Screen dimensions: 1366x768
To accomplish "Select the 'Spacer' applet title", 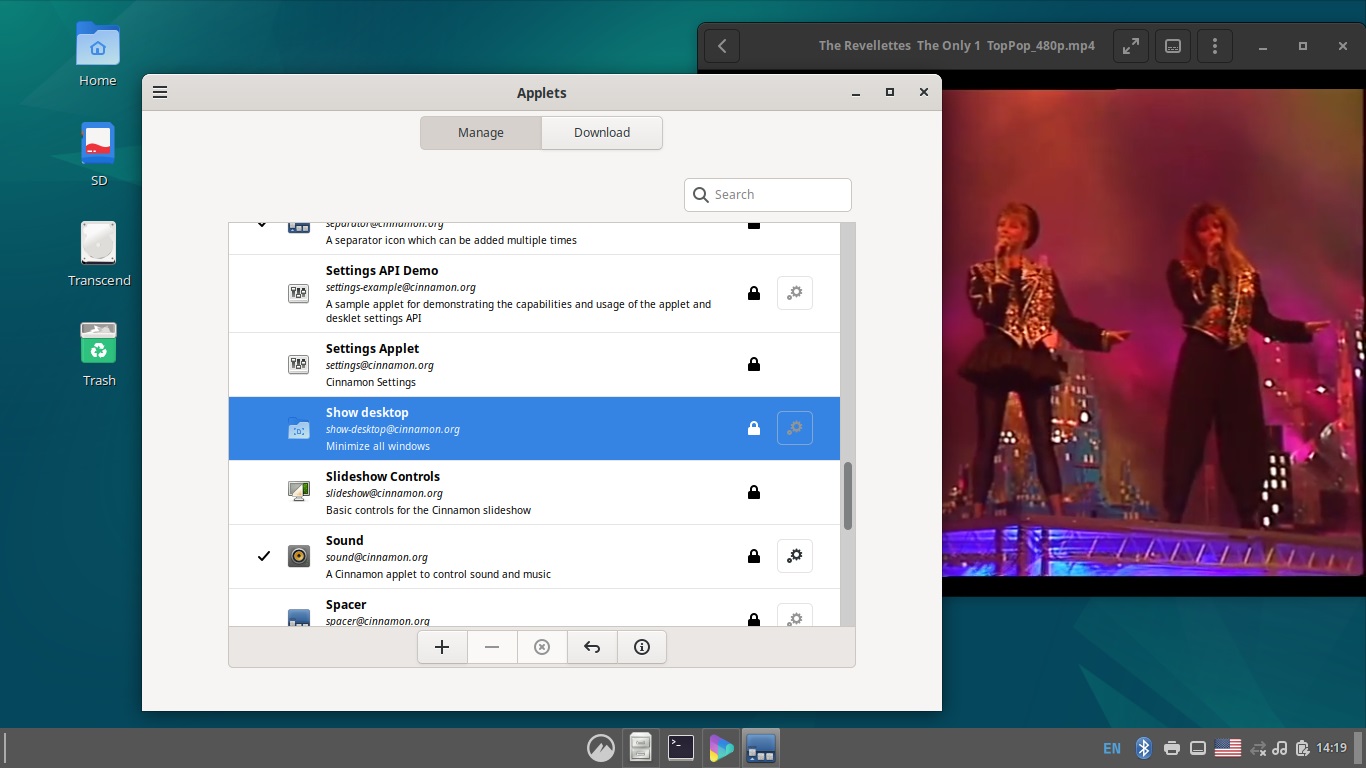I will (346, 605).
